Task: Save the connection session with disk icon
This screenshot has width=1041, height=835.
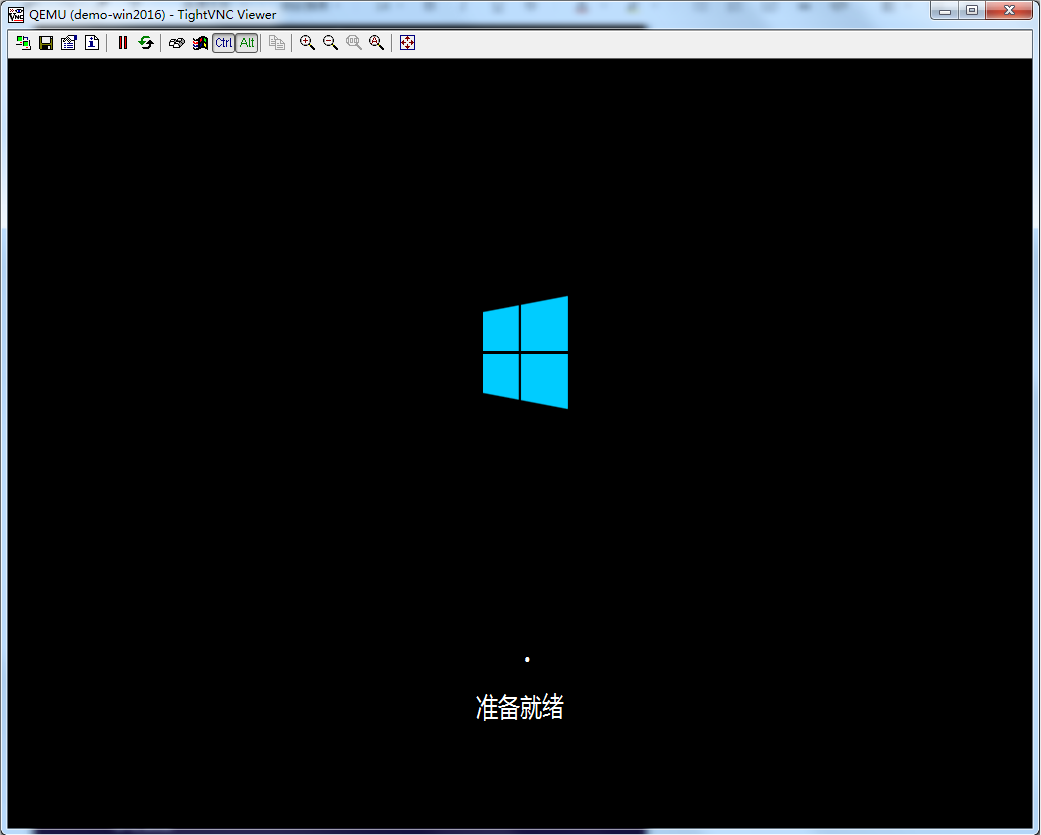Action: (x=46, y=43)
